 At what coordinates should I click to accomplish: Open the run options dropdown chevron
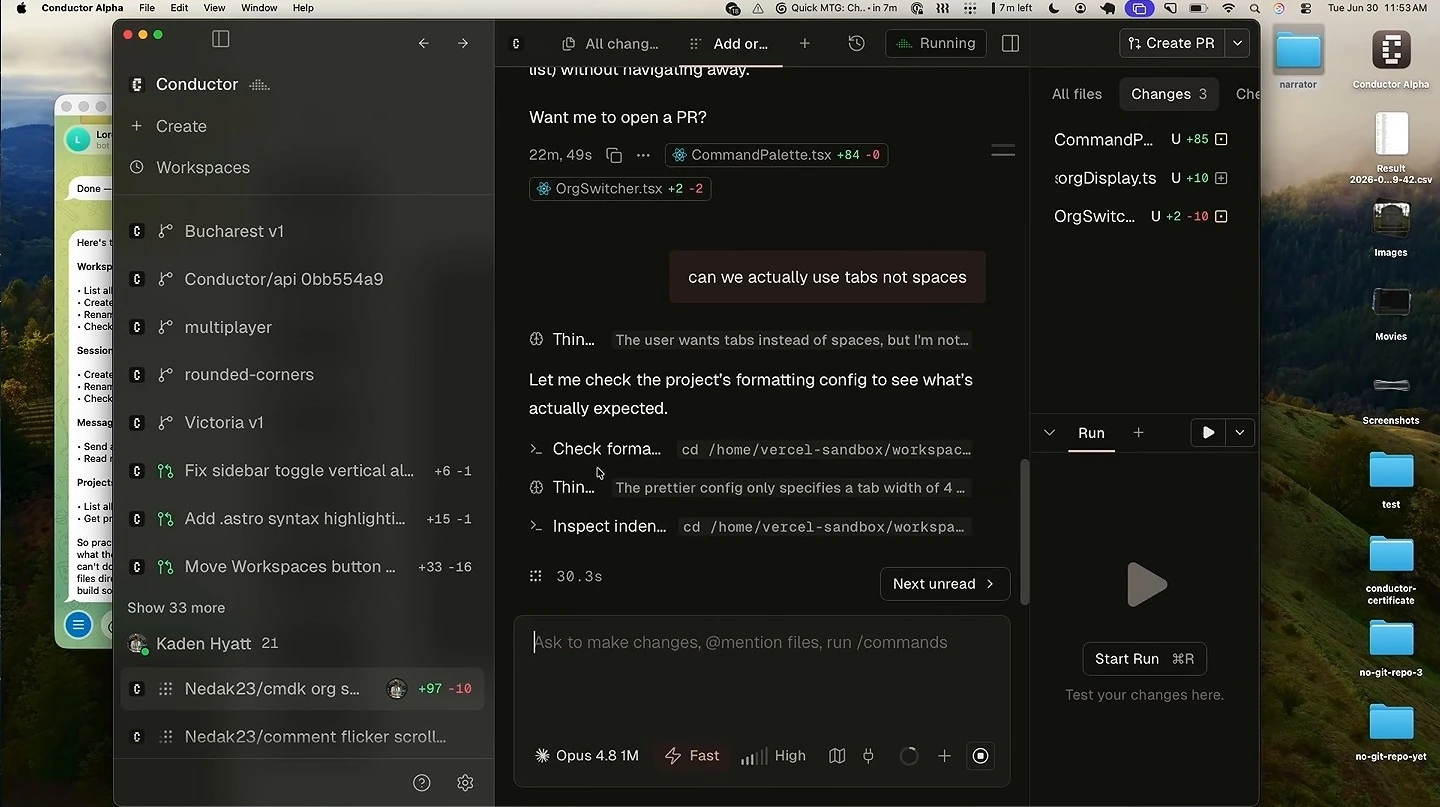[x=1240, y=432]
